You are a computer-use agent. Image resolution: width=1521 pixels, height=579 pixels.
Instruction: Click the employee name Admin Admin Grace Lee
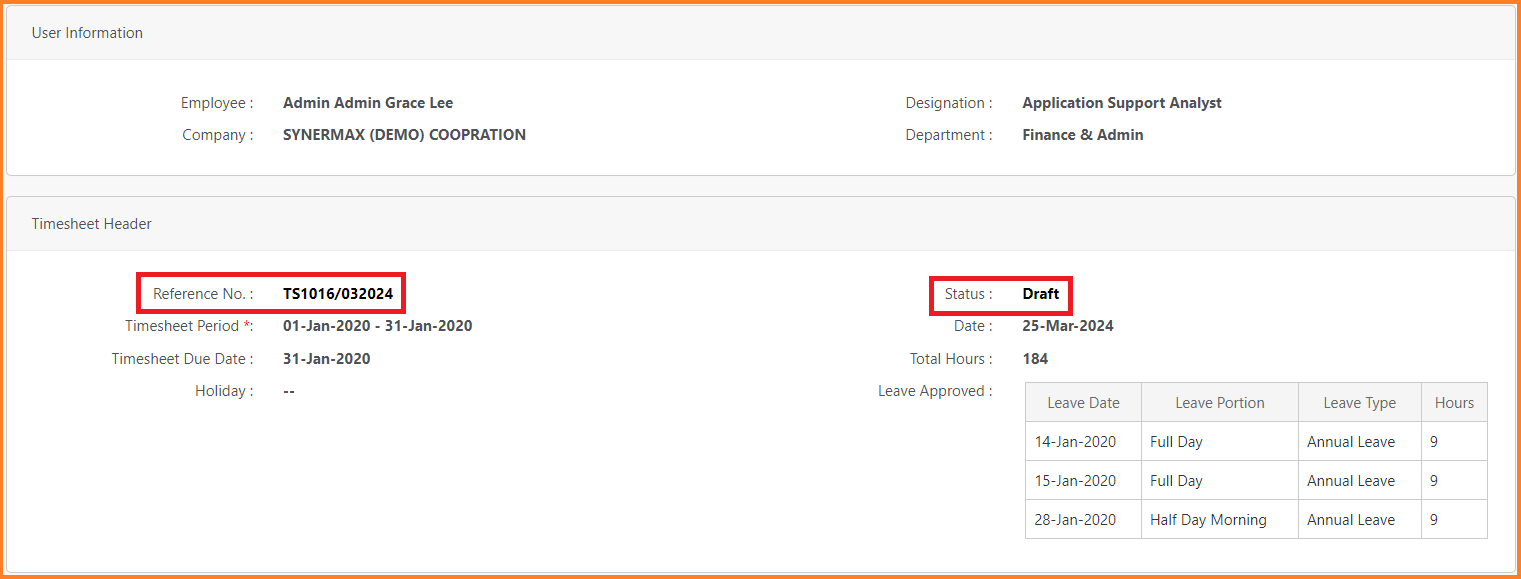[368, 103]
